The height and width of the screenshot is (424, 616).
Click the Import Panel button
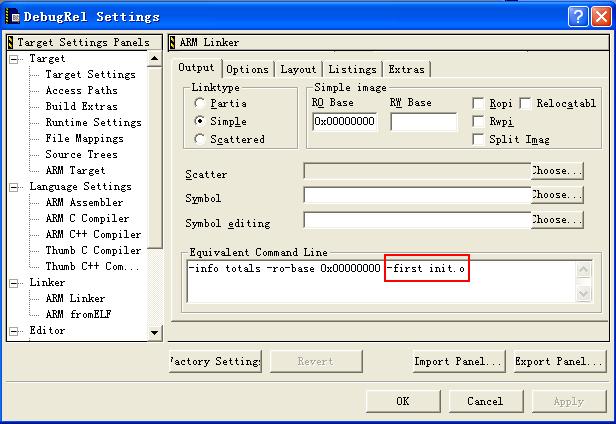pos(458,361)
